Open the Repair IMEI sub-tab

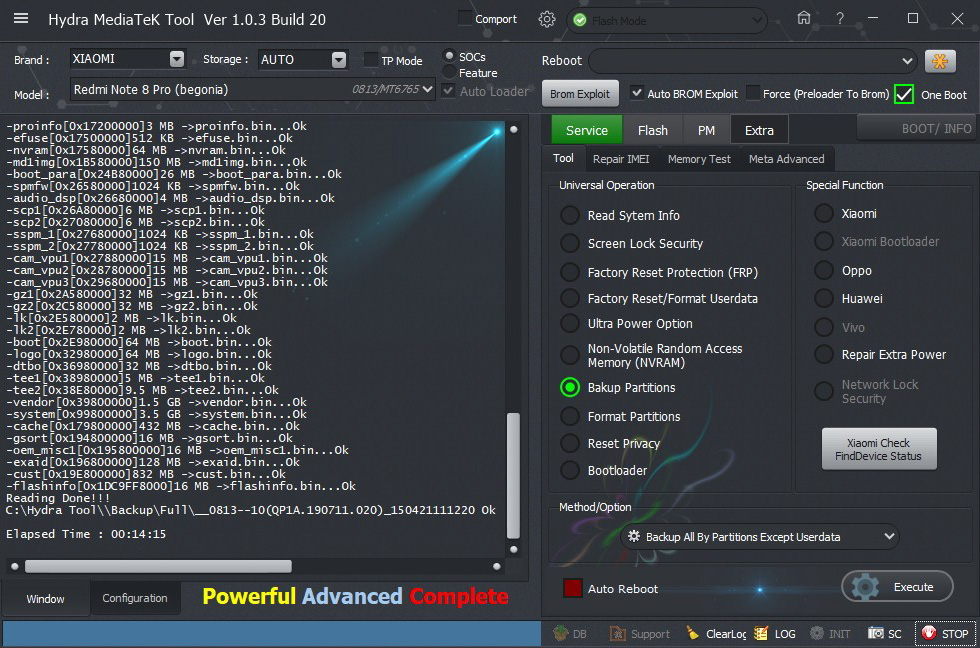click(x=621, y=159)
